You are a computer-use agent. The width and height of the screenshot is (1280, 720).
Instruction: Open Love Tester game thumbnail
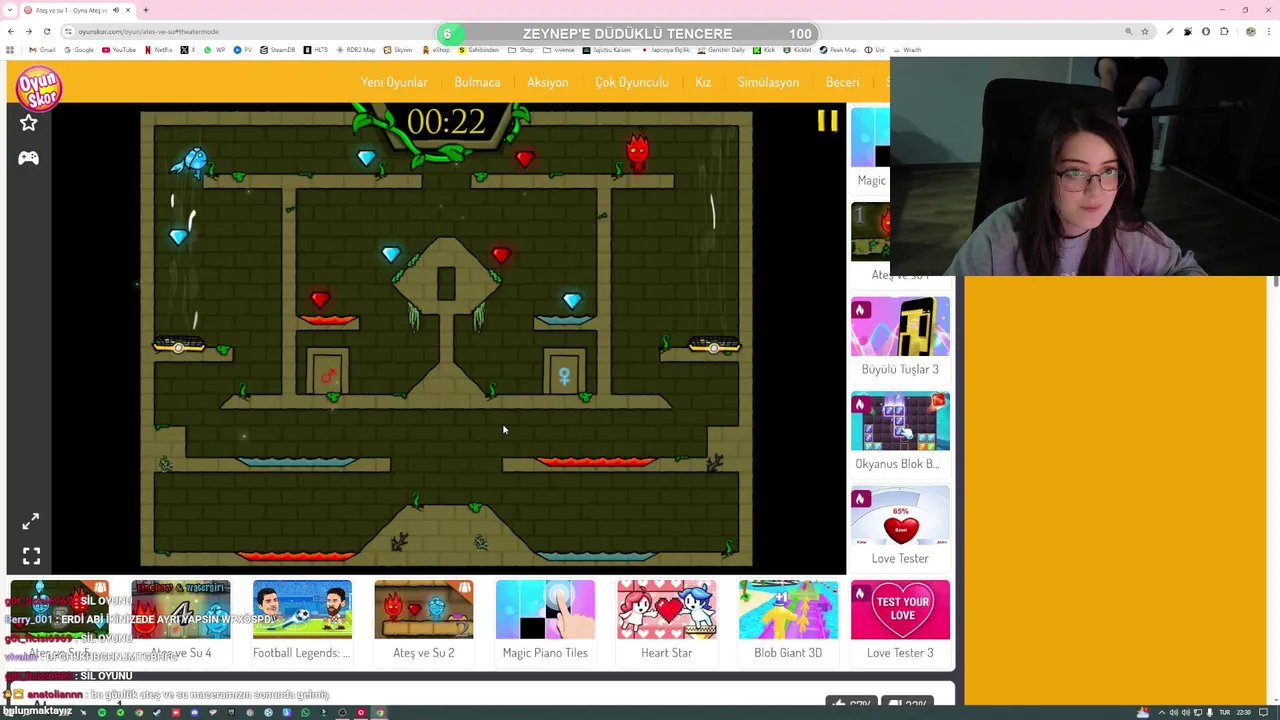click(900, 515)
